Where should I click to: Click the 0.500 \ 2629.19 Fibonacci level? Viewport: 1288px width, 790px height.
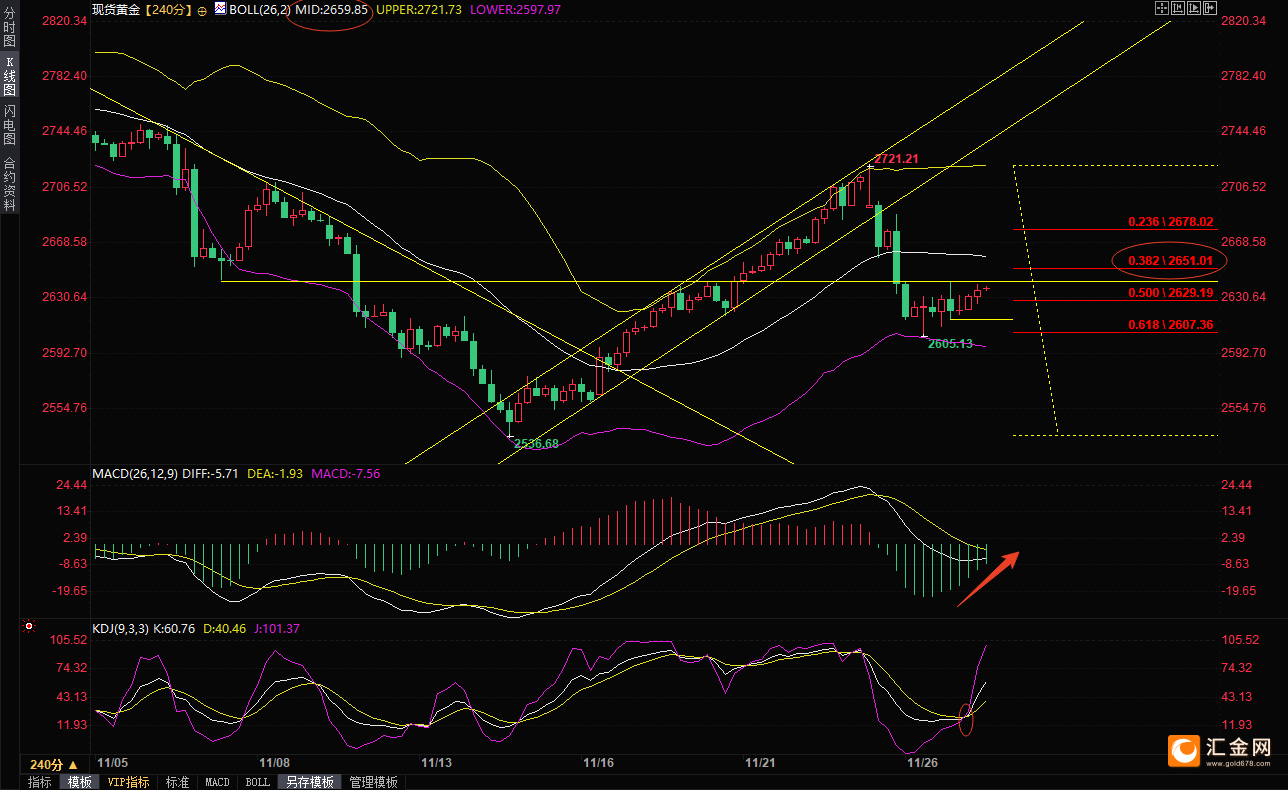pyautogui.click(x=1170, y=292)
